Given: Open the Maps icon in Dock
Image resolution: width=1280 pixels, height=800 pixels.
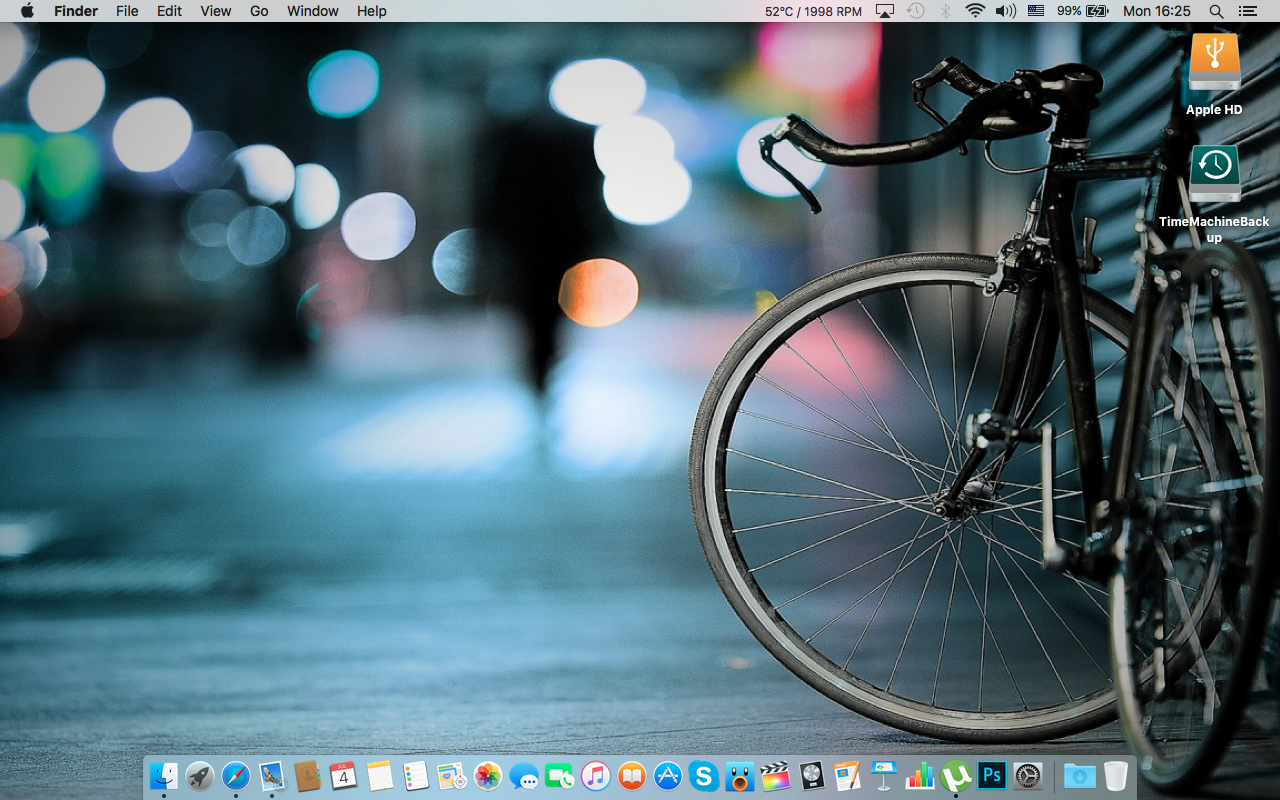Looking at the screenshot, I should tap(452, 775).
